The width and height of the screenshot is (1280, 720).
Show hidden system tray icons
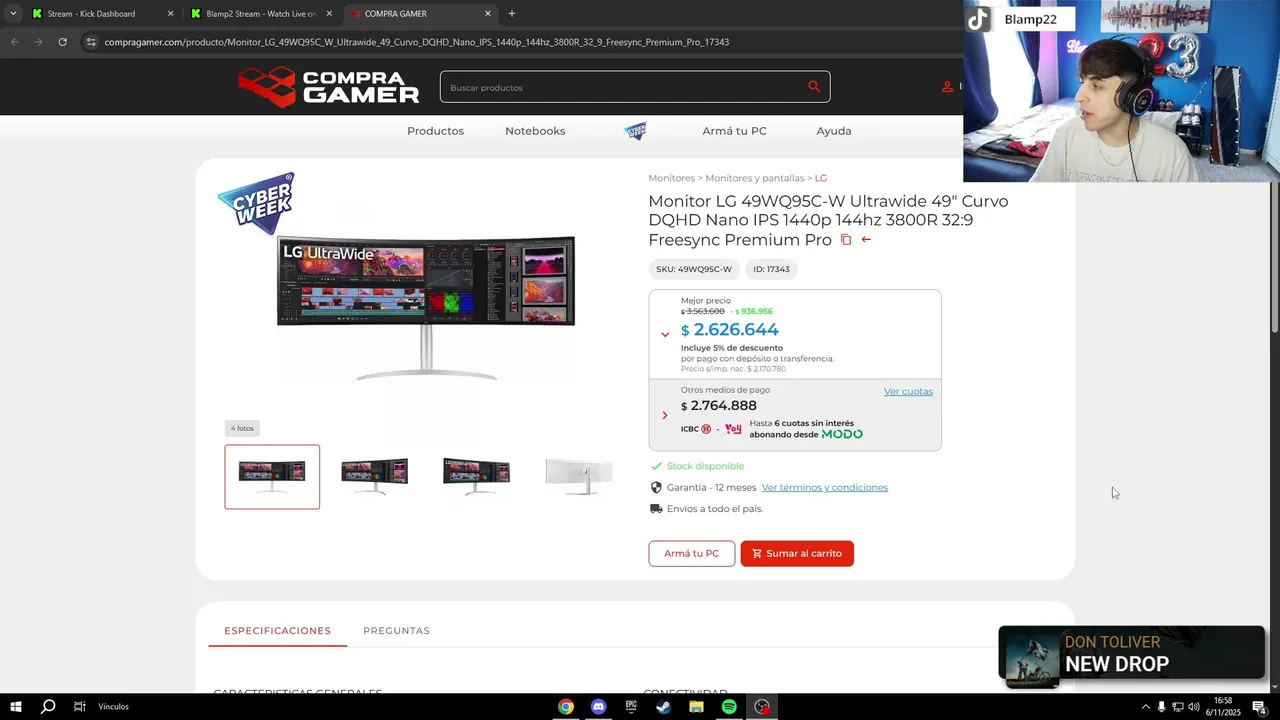click(x=1145, y=707)
